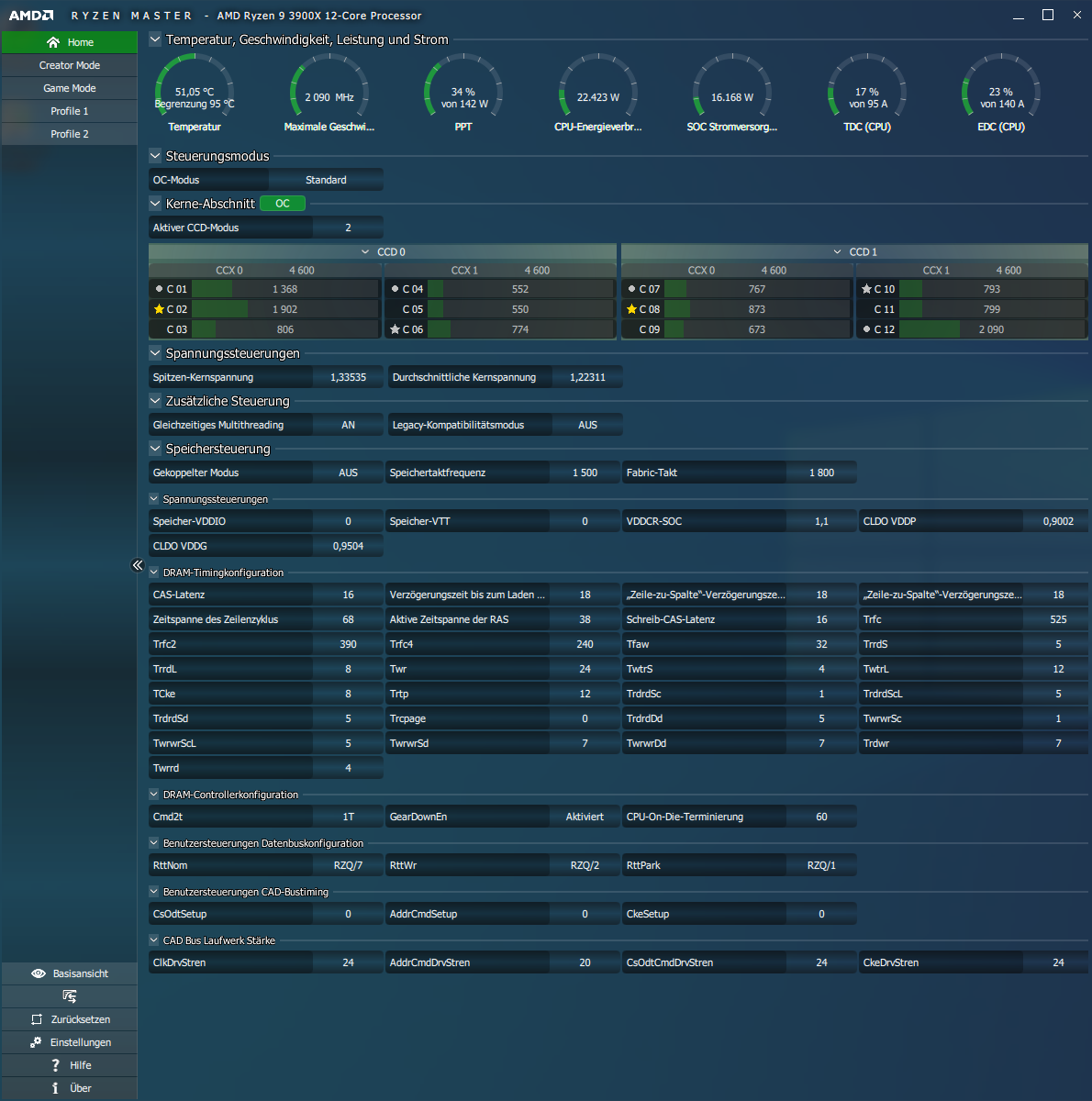Viewport: 1092px width, 1101px height.
Task: Click the OC-Modus Standard value
Action: [326, 180]
